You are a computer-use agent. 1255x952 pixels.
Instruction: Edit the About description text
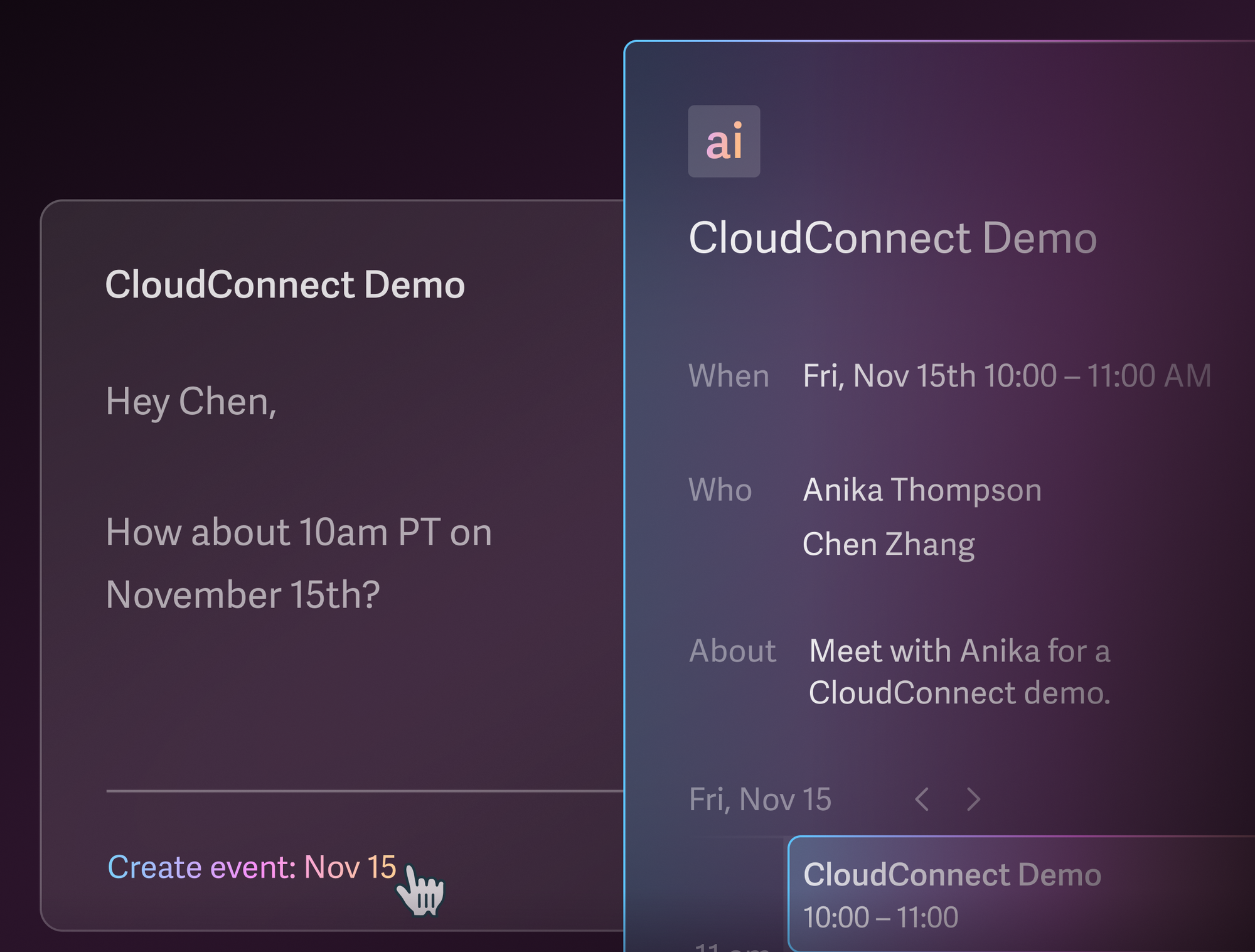[959, 672]
